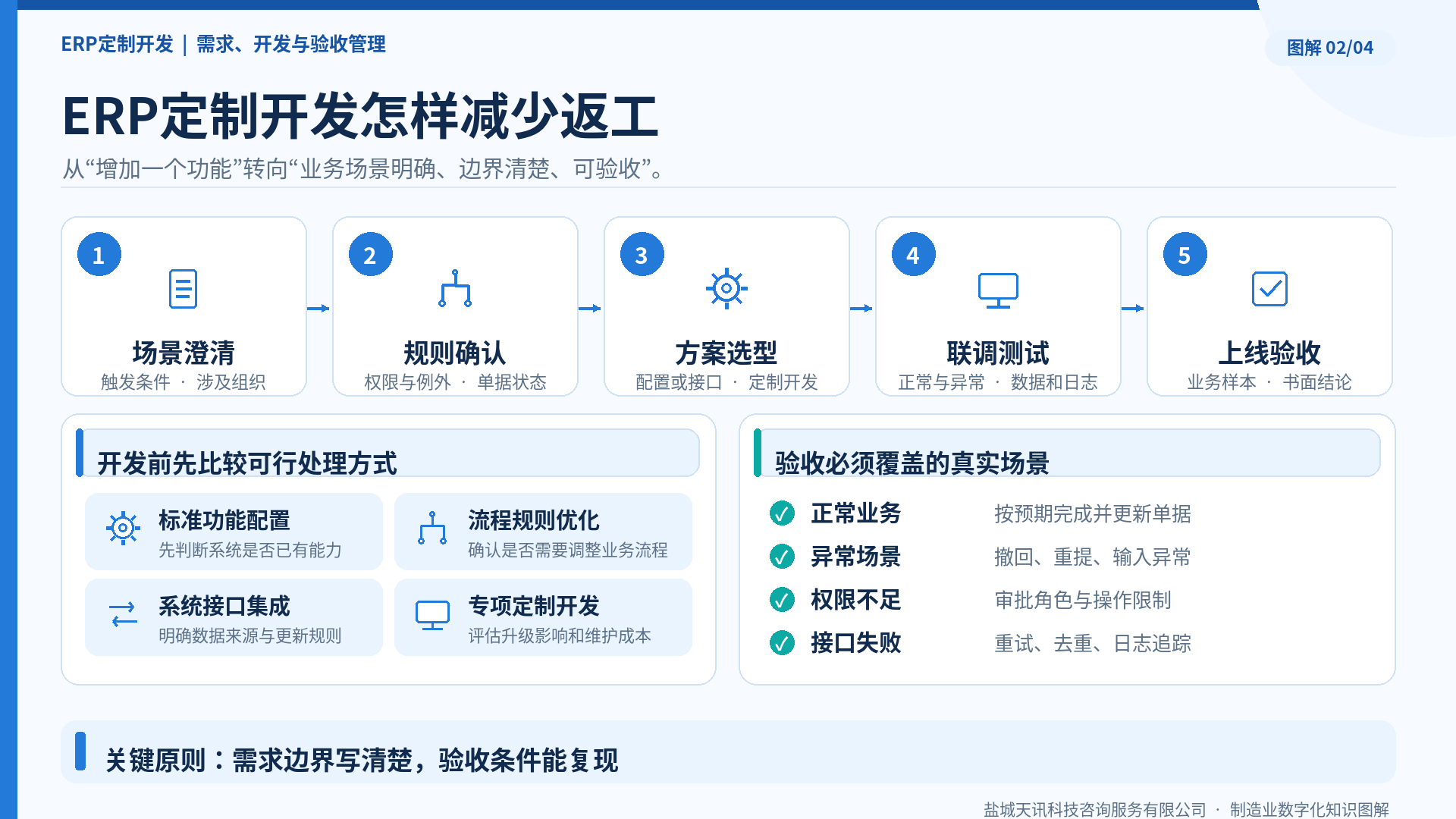Click the checkbox icon in 上线验收 card

1269,289
